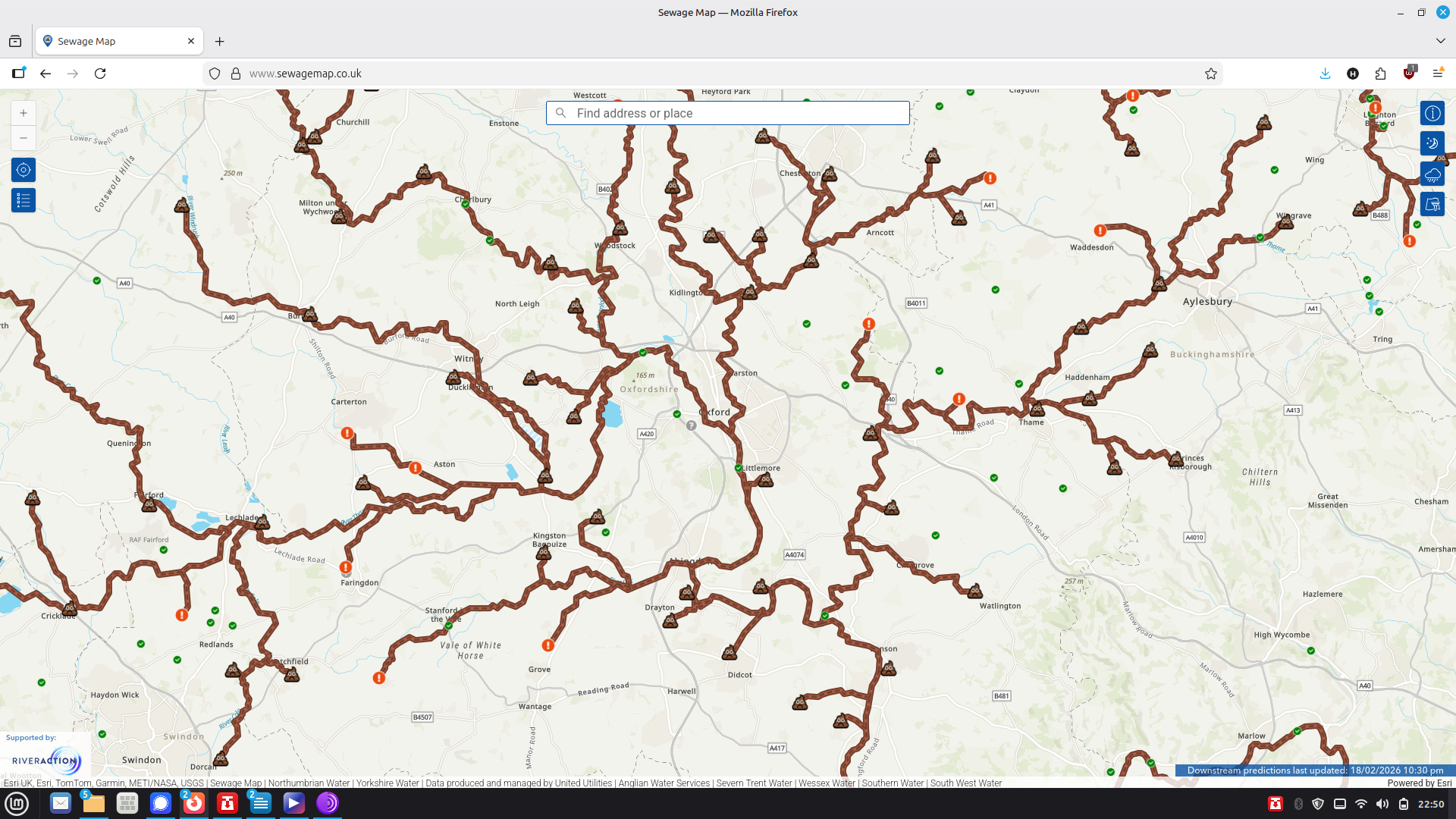The width and height of the screenshot is (1456, 819).
Task: Click the find my location button
Action: tap(24, 170)
